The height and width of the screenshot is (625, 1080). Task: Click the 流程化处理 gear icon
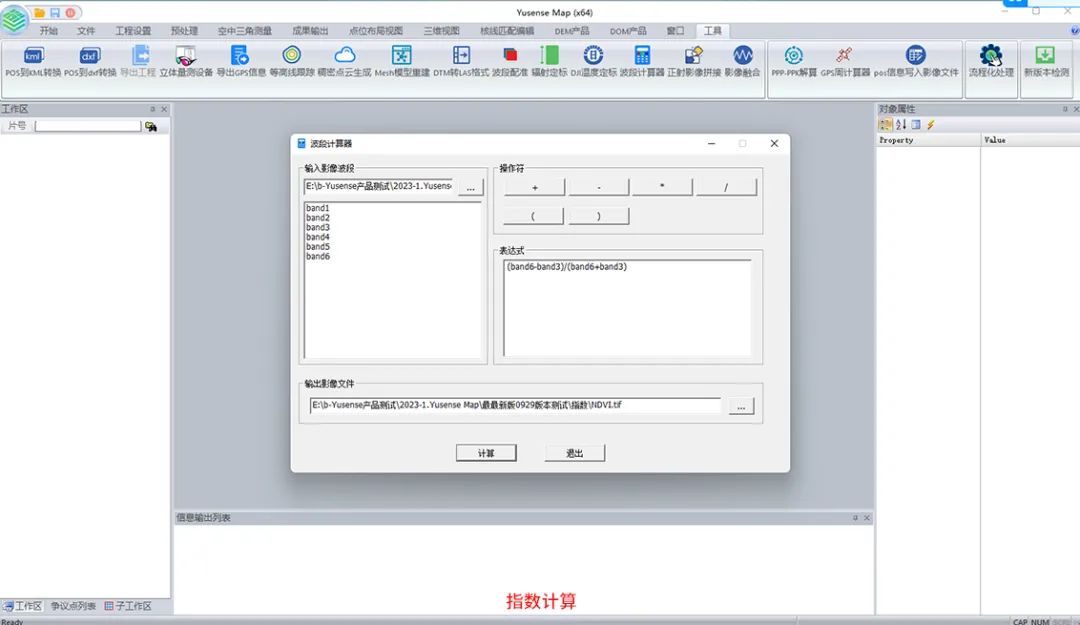click(x=990, y=57)
